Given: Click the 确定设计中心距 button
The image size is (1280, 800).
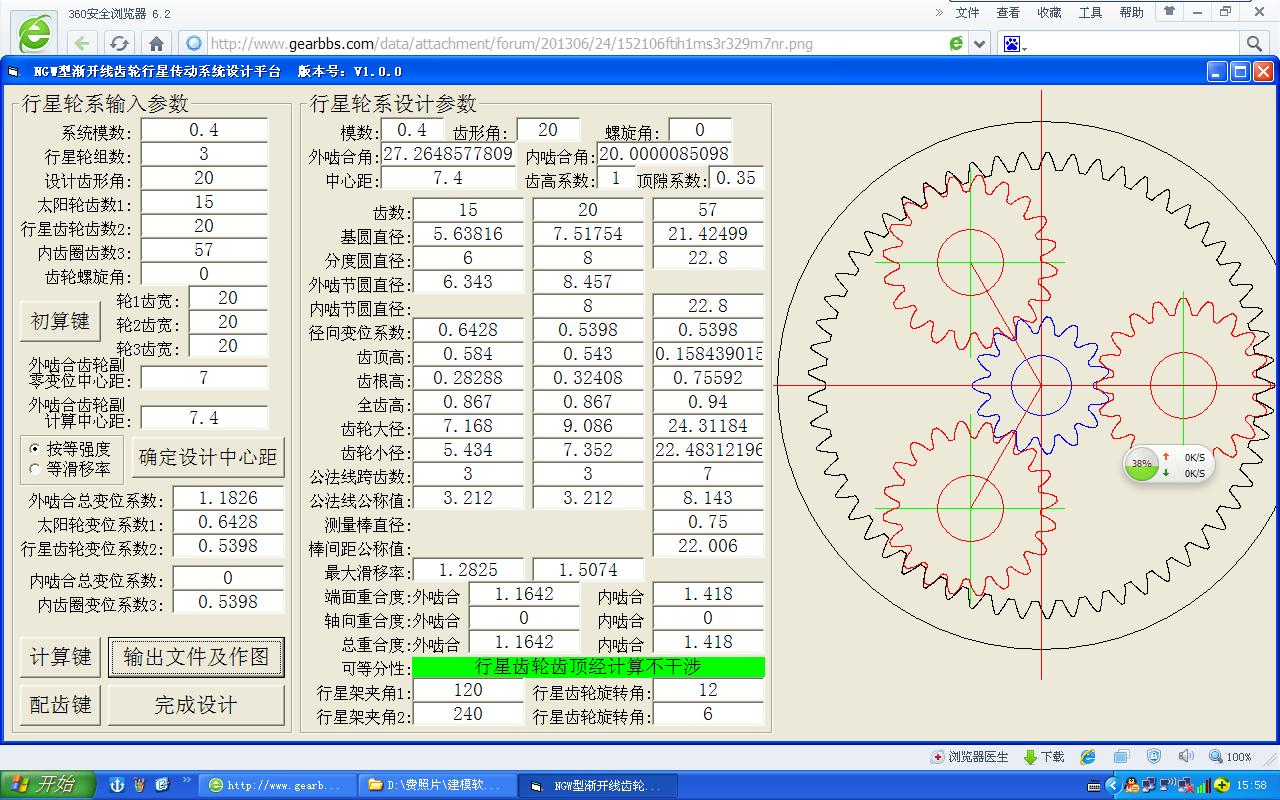Looking at the screenshot, I should [x=208, y=457].
